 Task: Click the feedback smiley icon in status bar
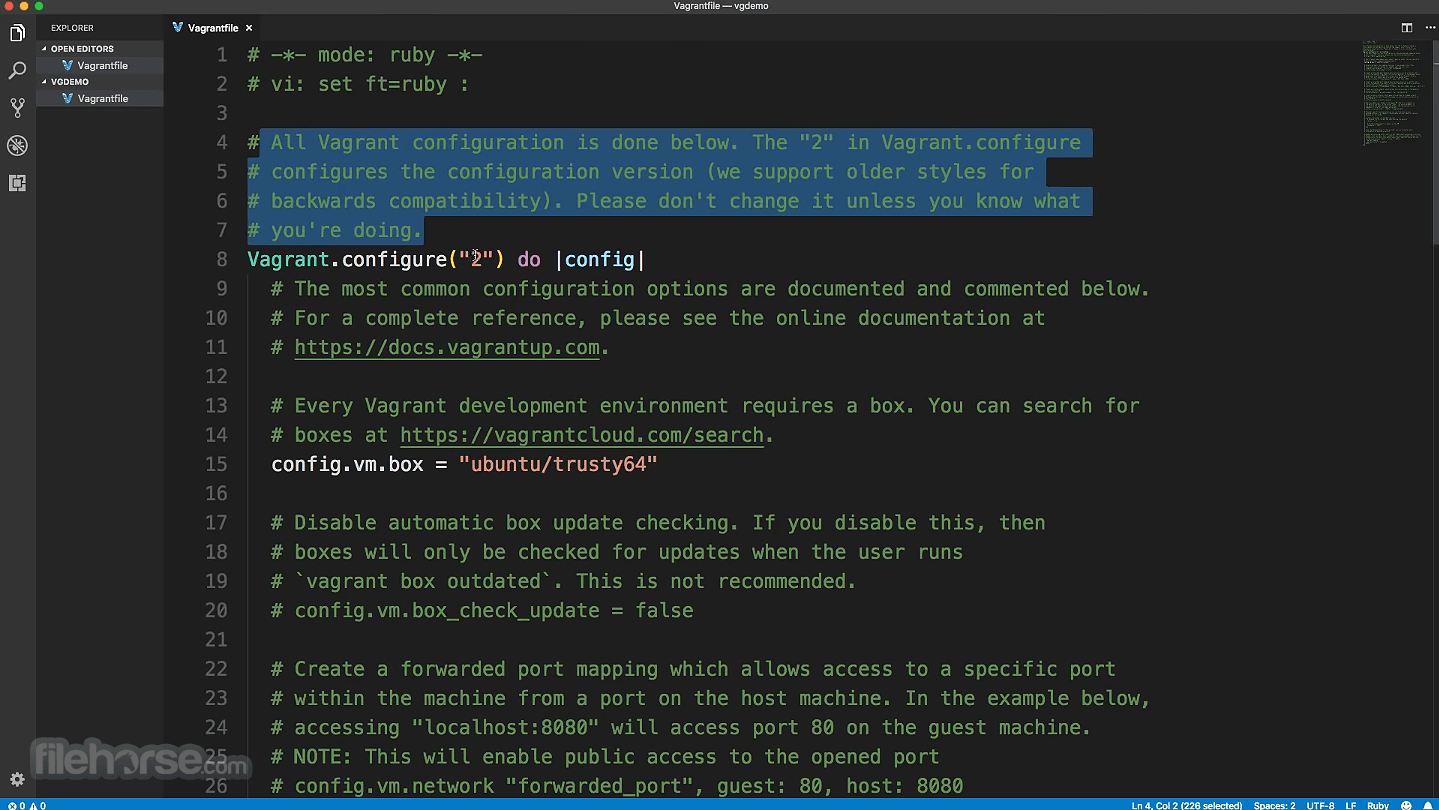click(1408, 804)
